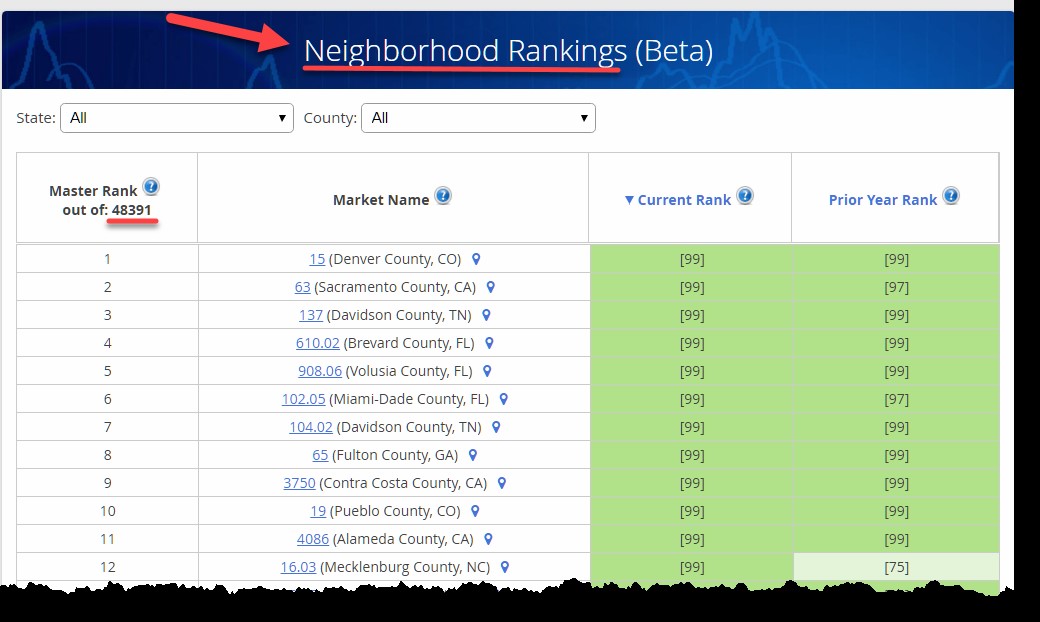The image size is (1040, 622).
Task: Open tract 16.03 link in Mecklenburg County
Action: click(298, 567)
